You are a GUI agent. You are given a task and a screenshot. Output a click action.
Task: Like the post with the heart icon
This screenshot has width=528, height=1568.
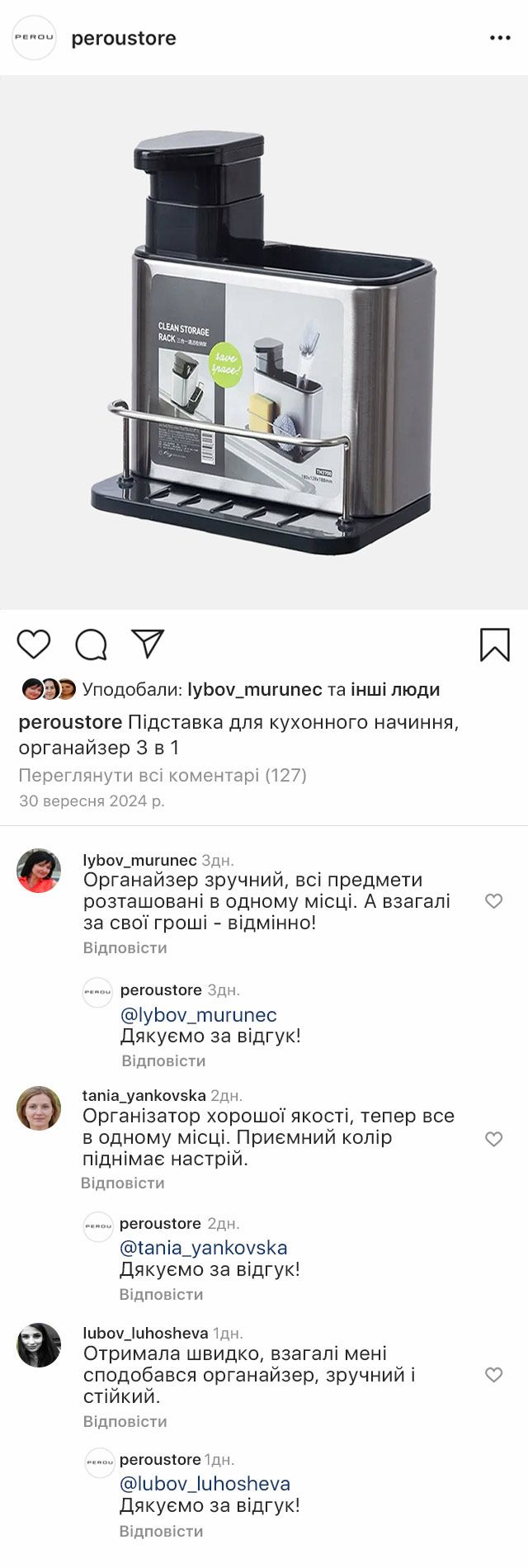34,644
